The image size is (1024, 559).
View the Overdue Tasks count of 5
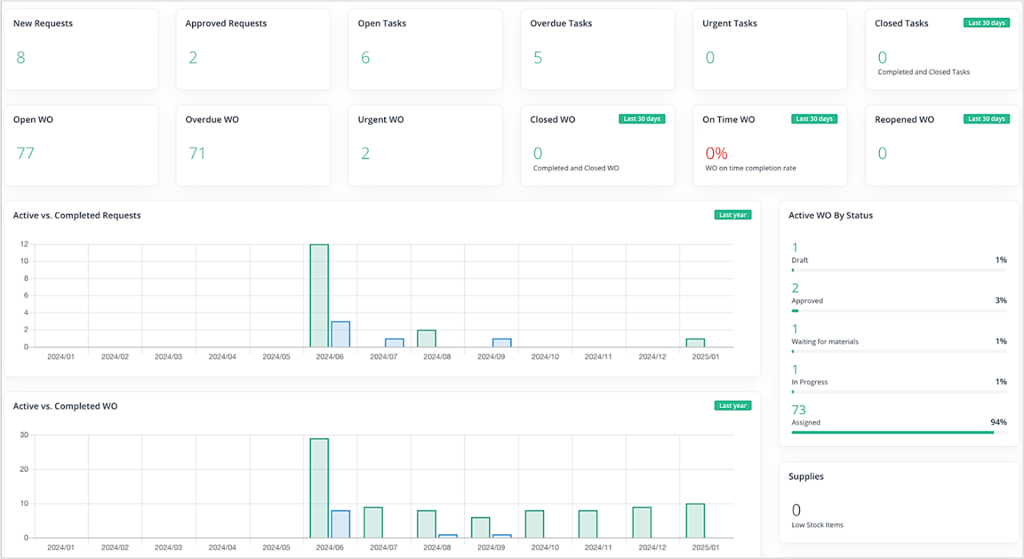(x=538, y=58)
